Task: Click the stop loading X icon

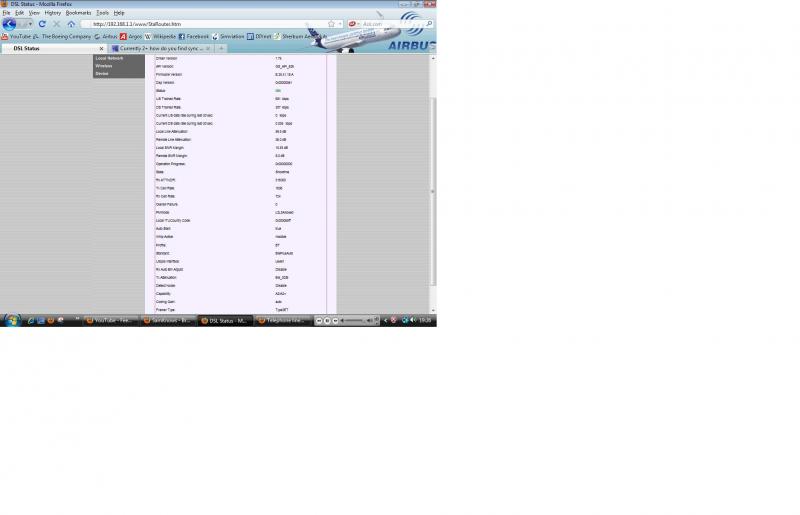Action: (x=56, y=23)
